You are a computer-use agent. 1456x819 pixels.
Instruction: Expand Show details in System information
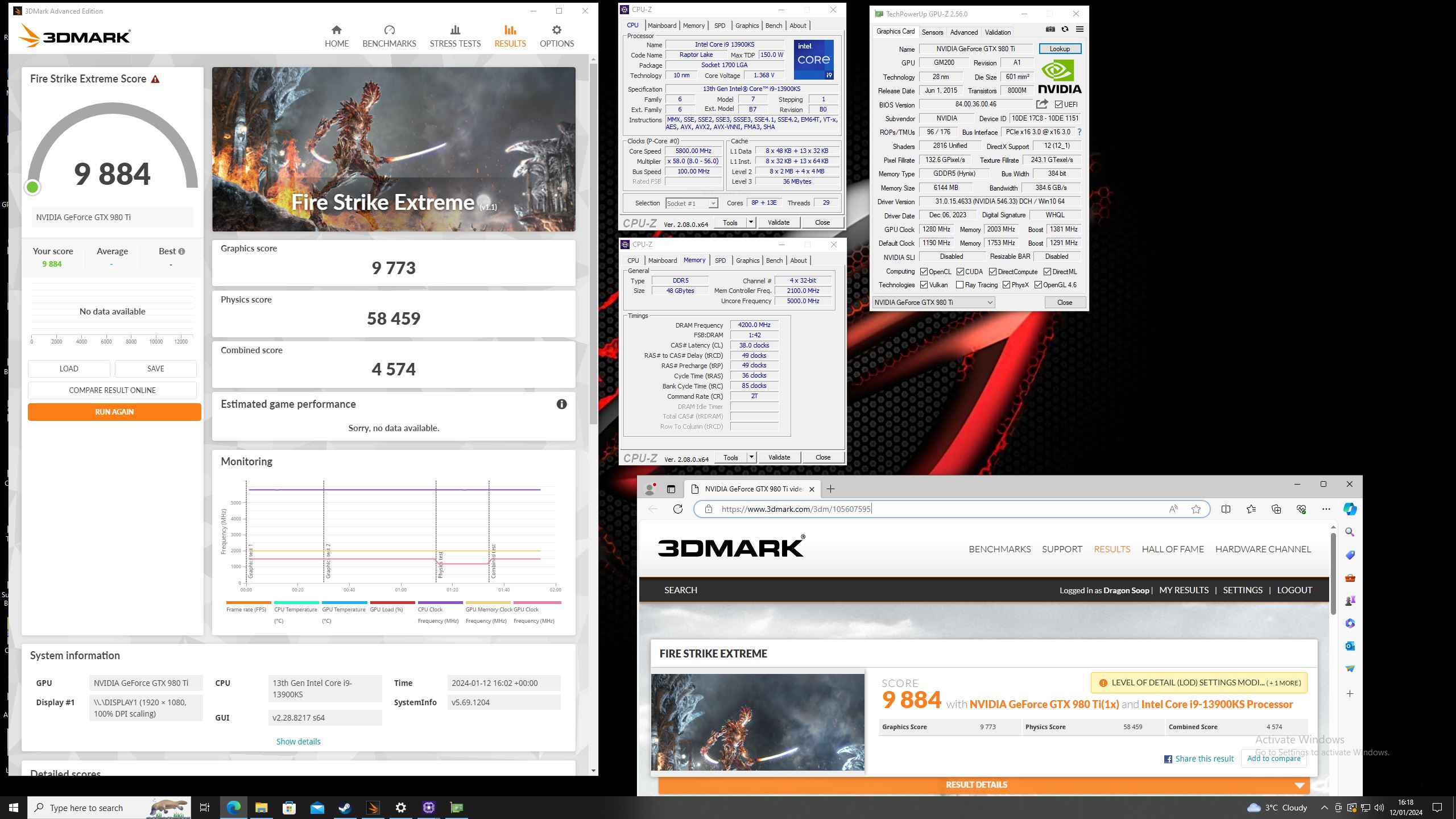click(299, 742)
